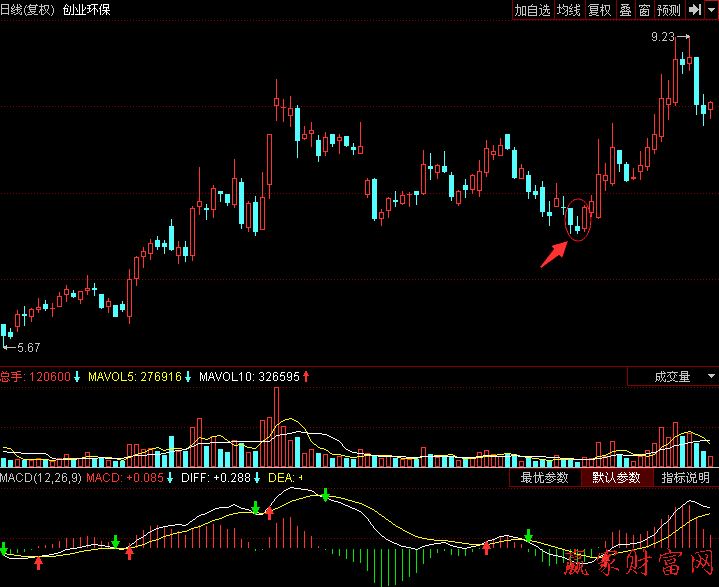Switch to 最优参数 tab

click(x=544, y=478)
